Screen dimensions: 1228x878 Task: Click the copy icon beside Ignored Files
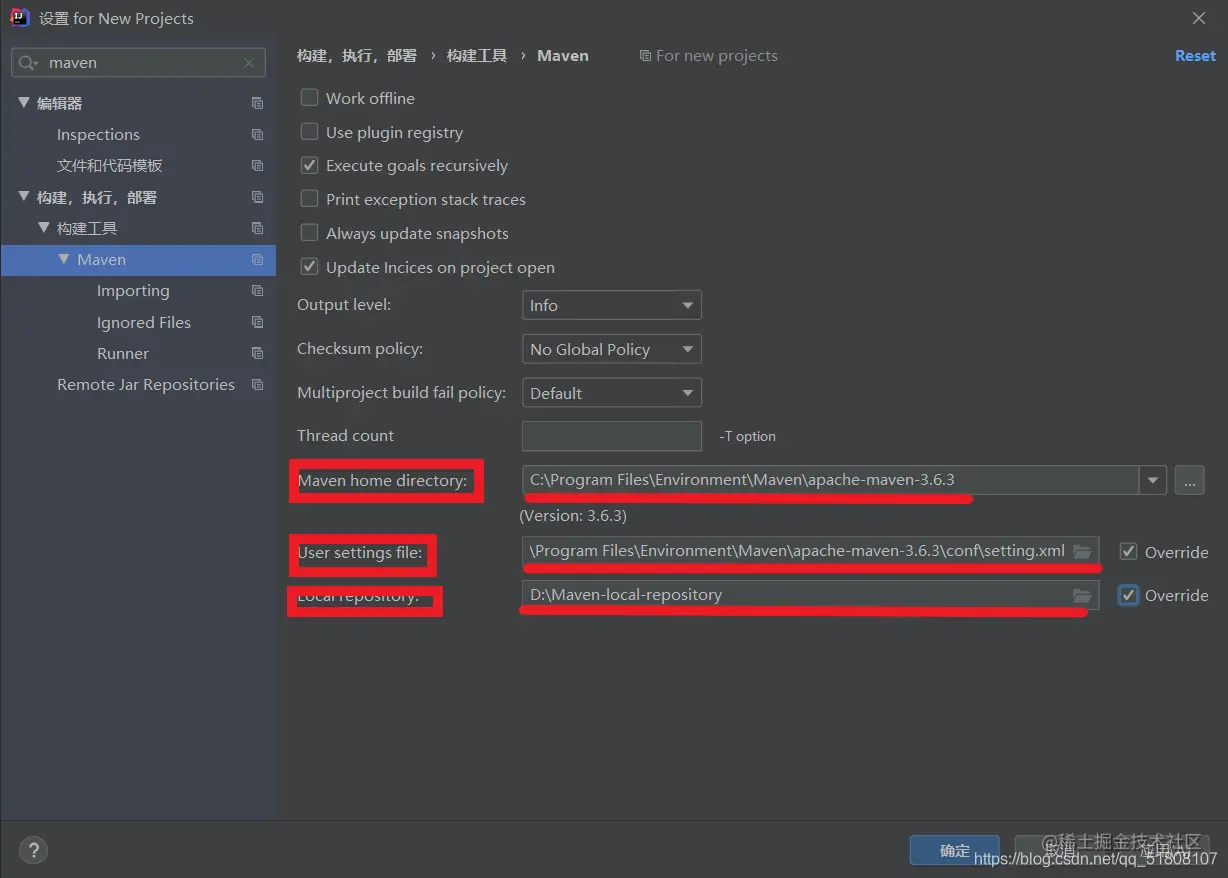pyautogui.click(x=257, y=322)
